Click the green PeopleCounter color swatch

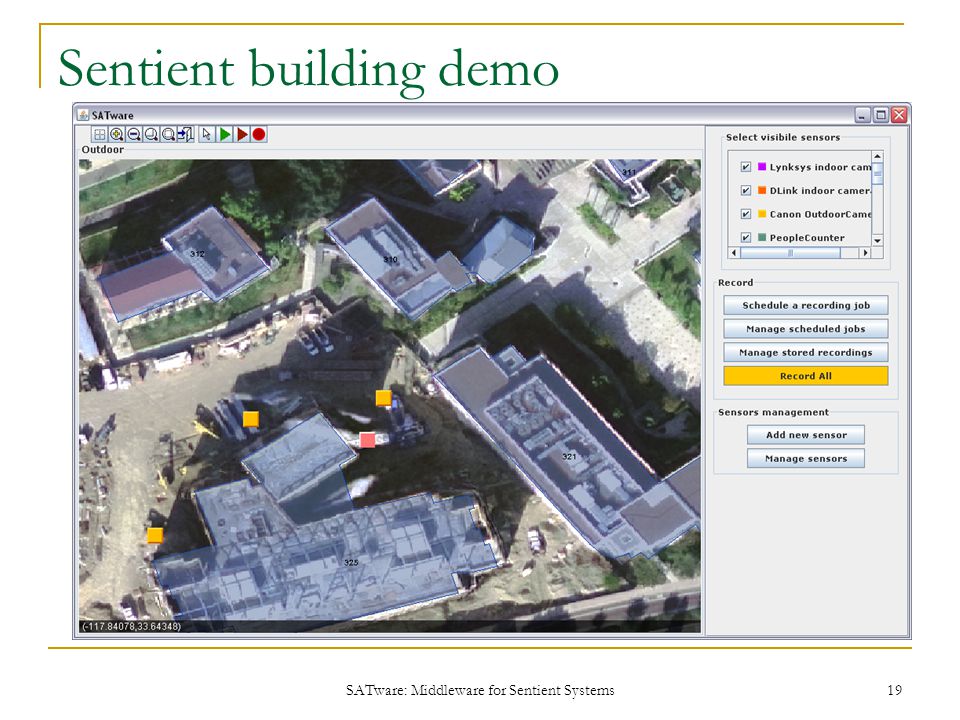(762, 237)
